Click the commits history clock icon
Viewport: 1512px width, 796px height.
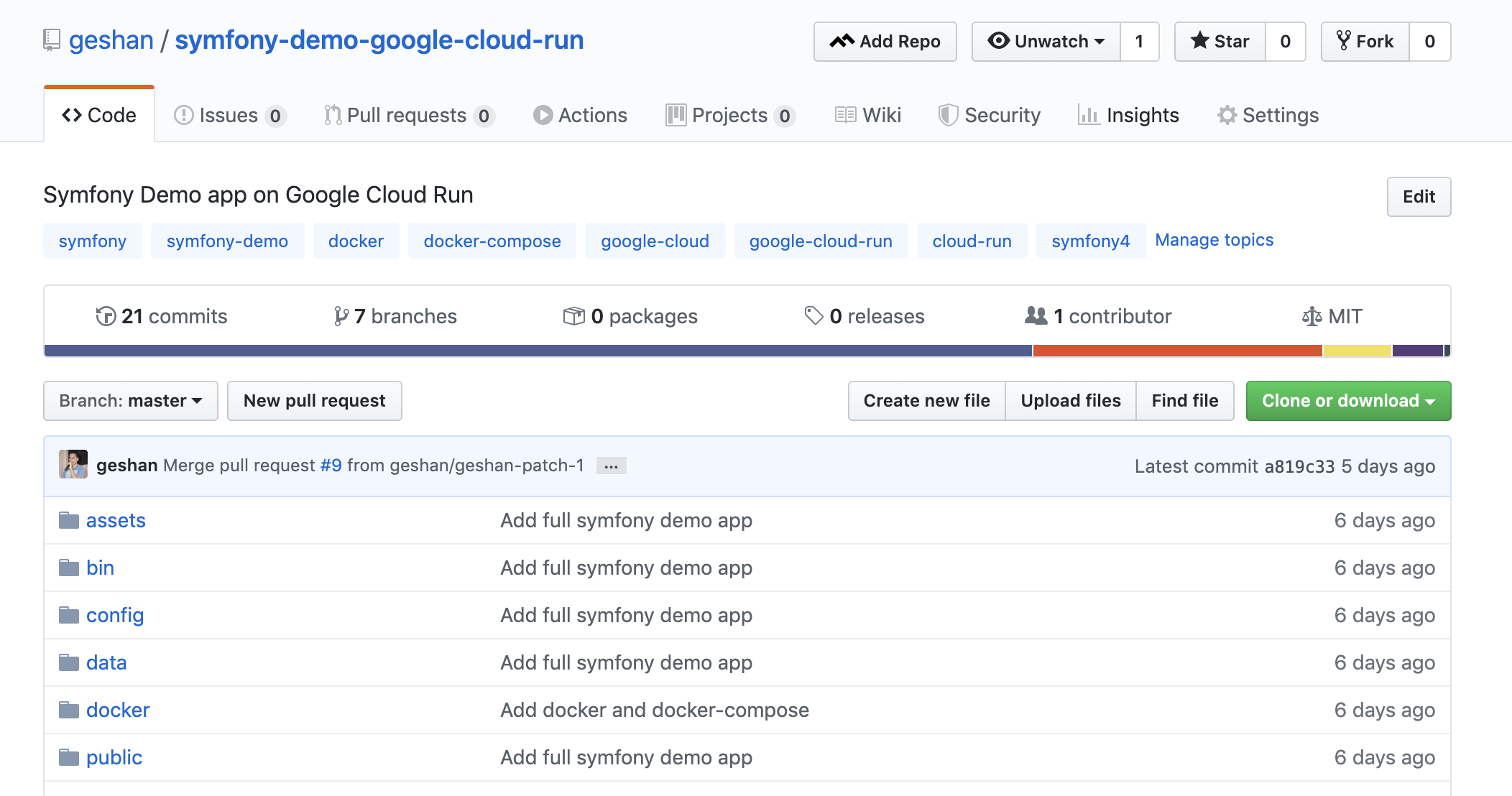point(106,316)
